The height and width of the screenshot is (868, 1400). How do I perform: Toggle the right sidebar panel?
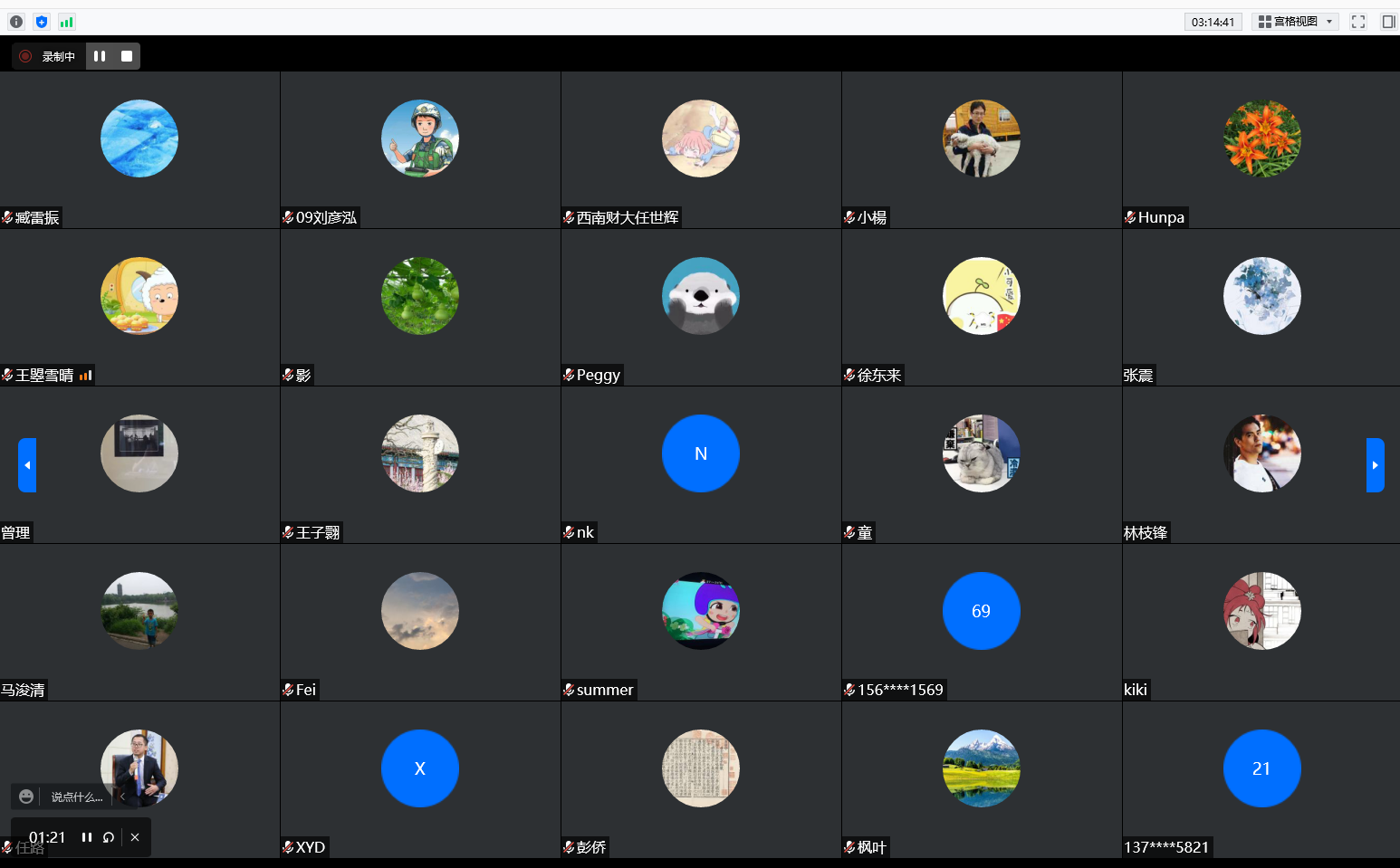click(x=1387, y=22)
